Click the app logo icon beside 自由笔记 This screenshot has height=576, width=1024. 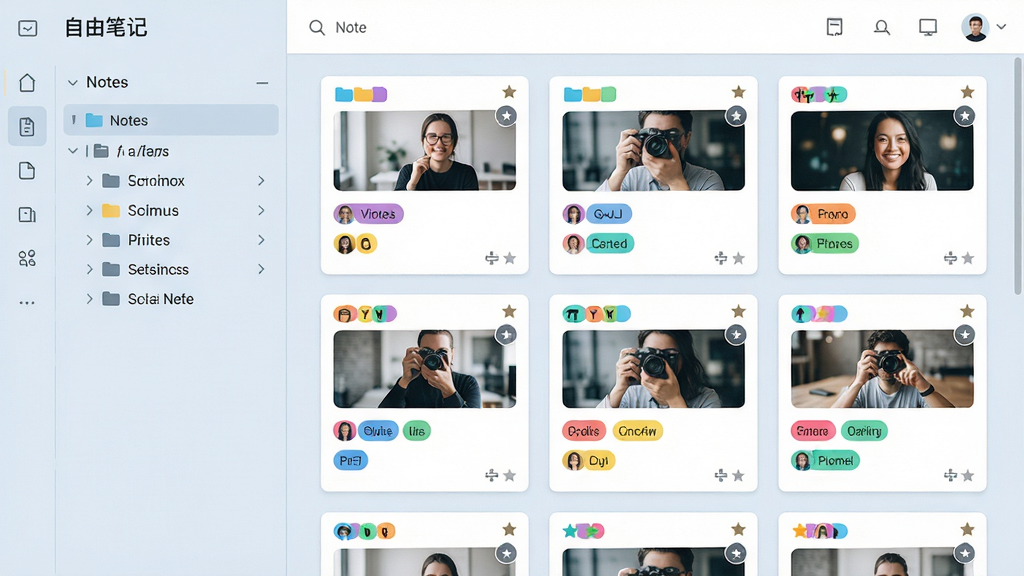coord(27,28)
